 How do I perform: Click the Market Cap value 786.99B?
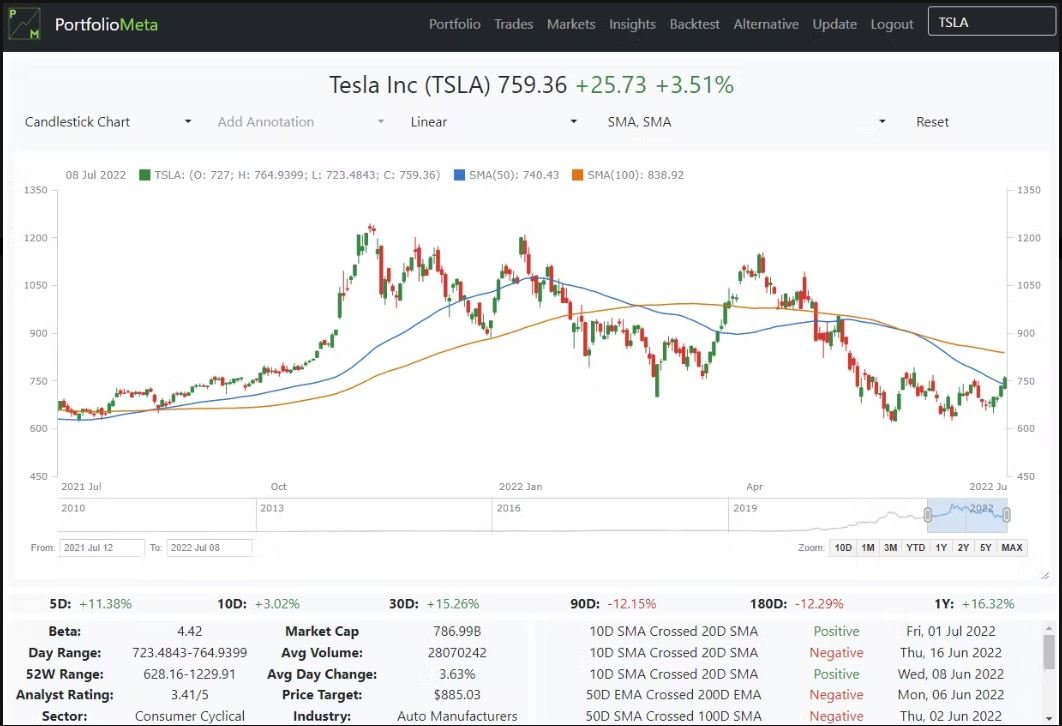pos(457,631)
